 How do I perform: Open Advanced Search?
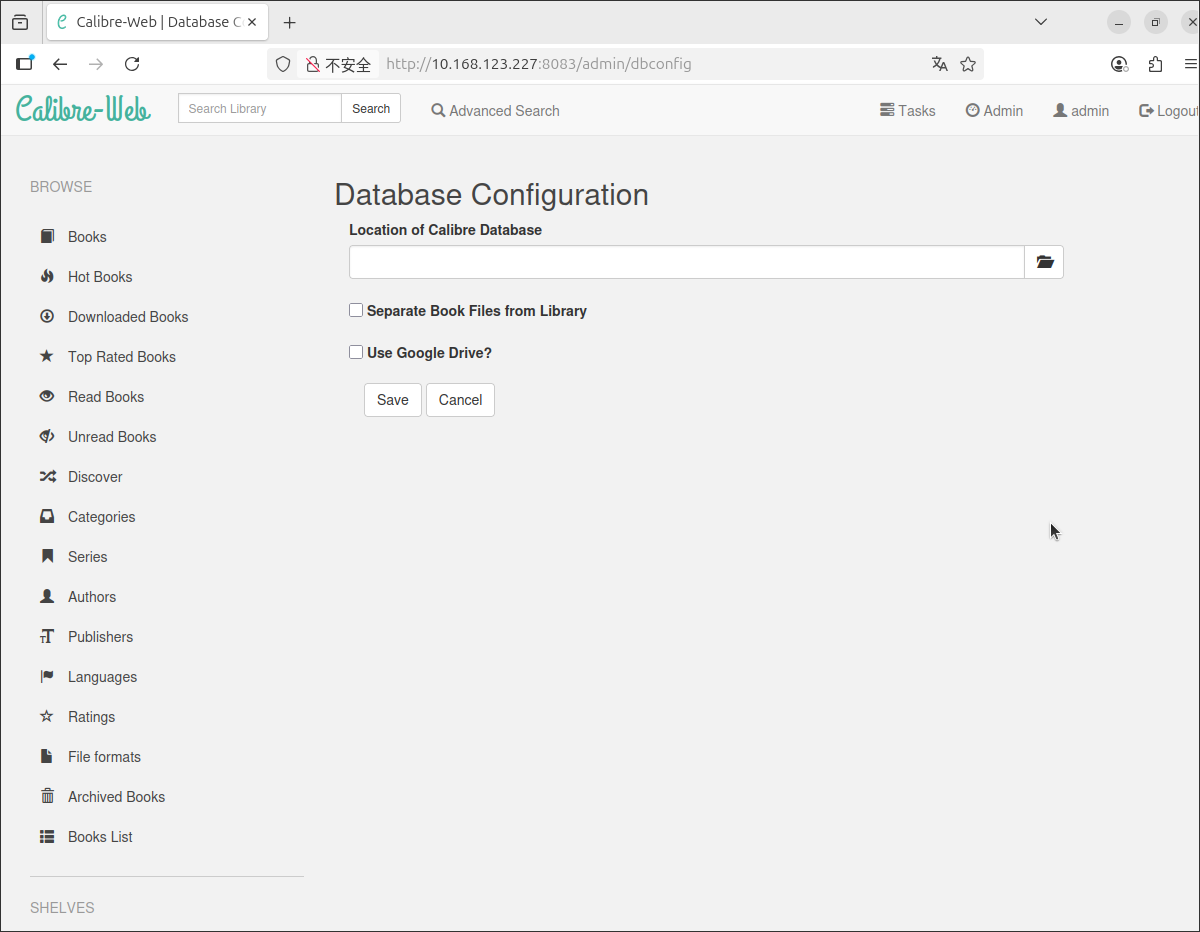tap(495, 111)
